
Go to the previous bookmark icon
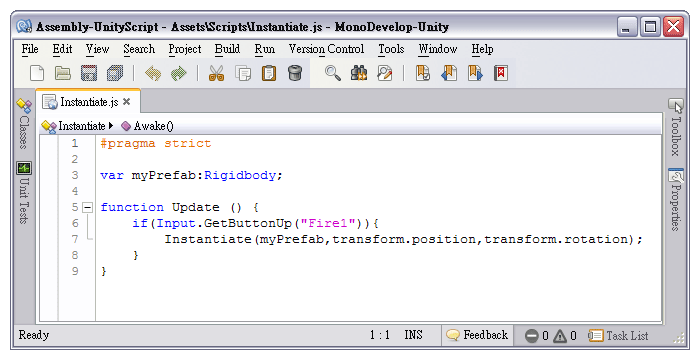(x=449, y=73)
